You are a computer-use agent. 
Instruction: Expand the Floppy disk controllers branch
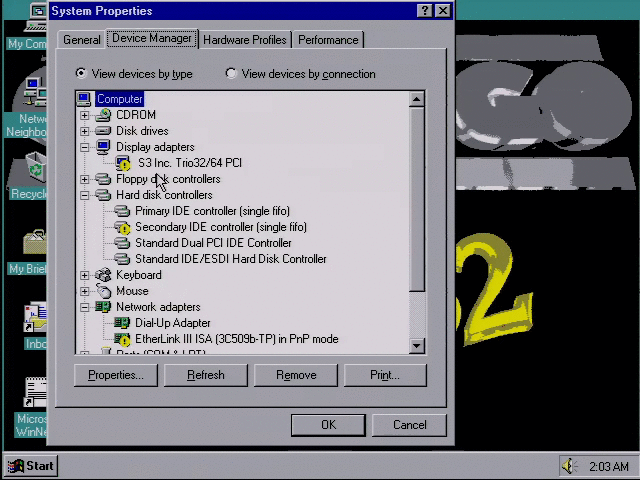tap(84, 179)
